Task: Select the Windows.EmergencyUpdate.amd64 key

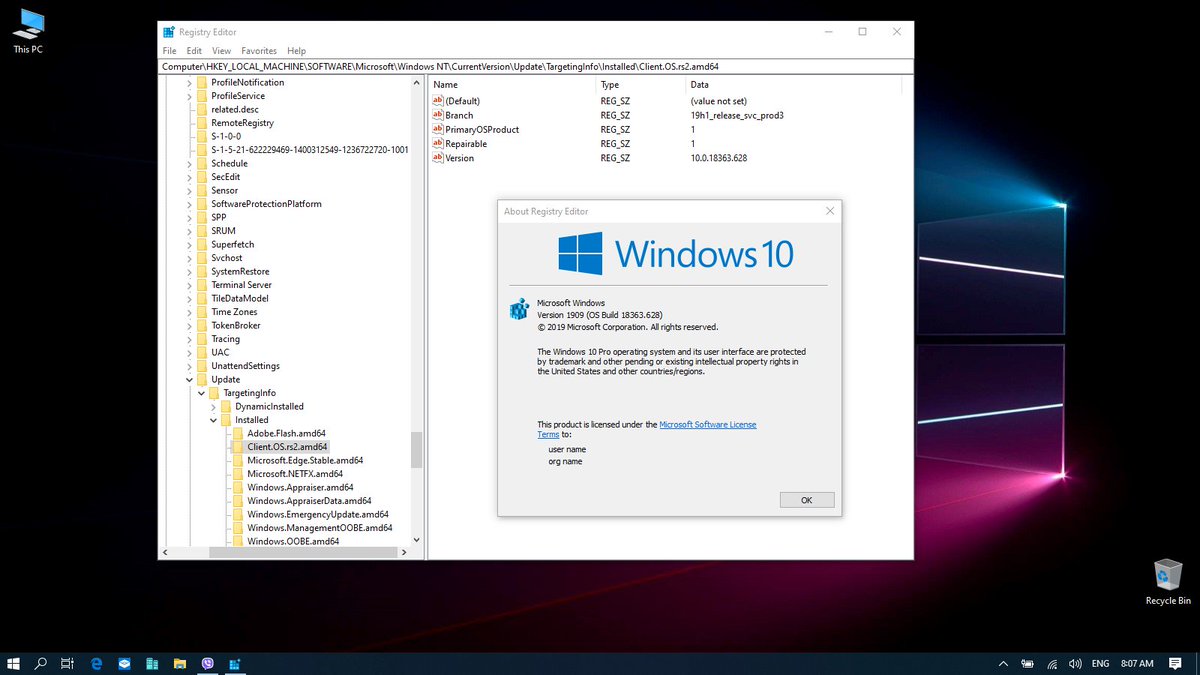Action: (x=317, y=515)
